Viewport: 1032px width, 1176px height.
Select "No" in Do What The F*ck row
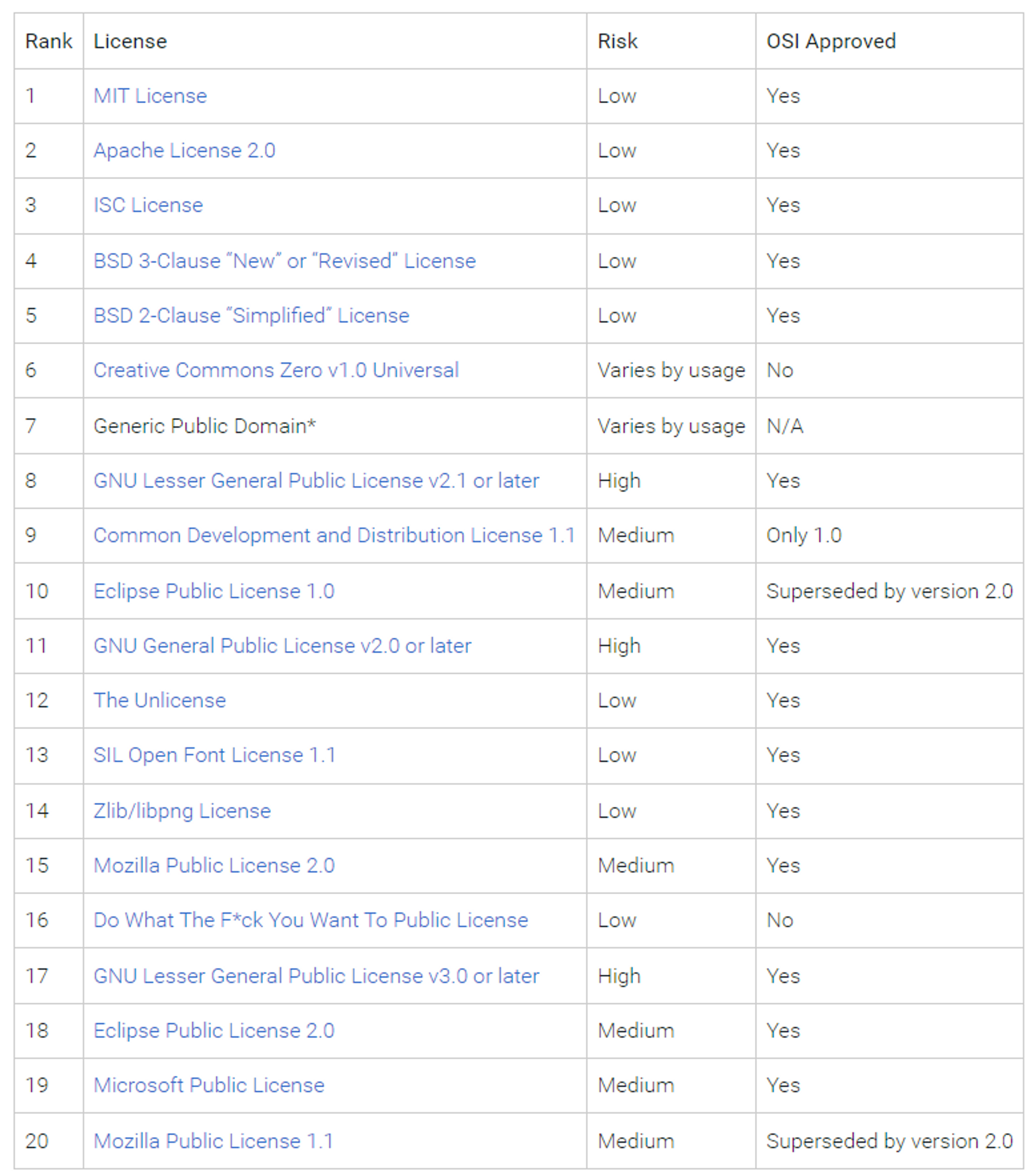780,920
